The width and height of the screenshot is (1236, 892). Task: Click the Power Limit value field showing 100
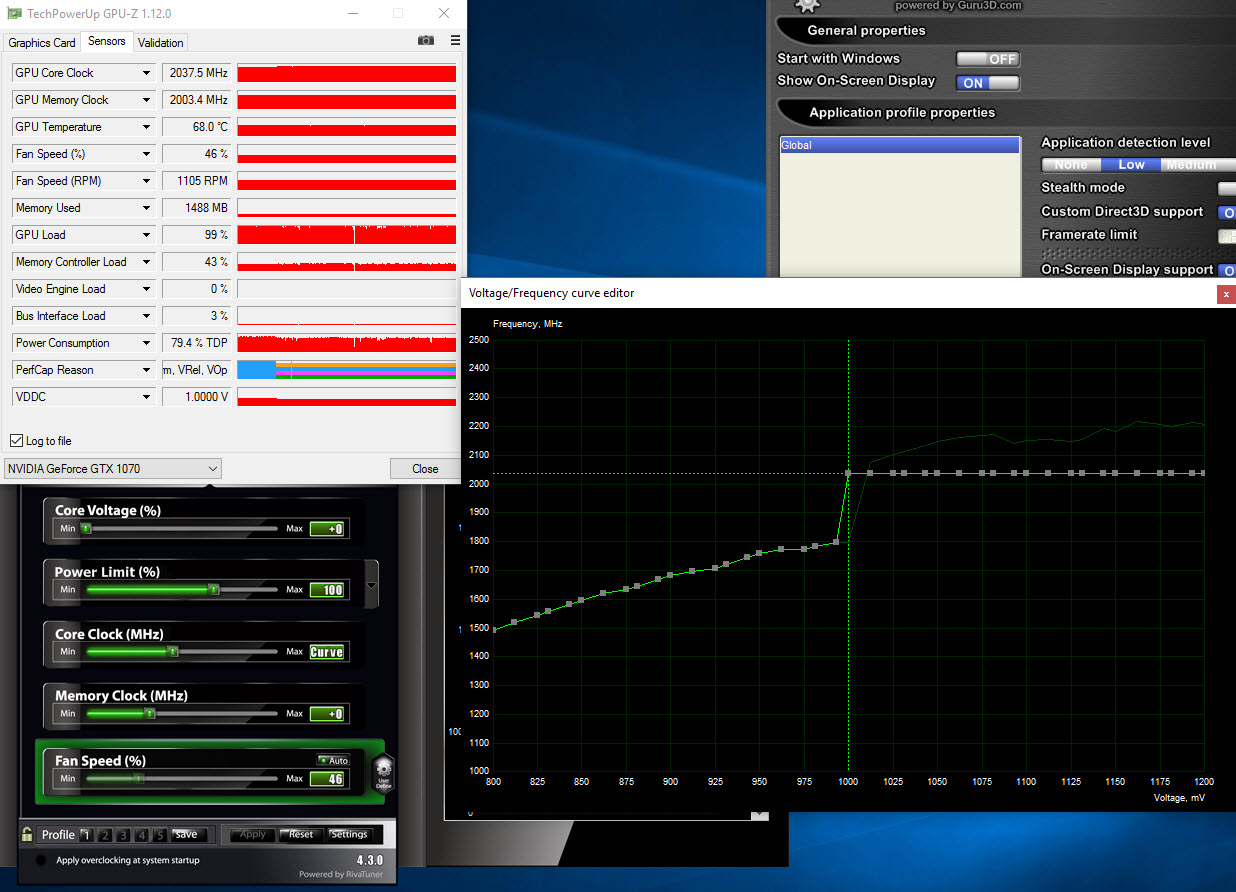(x=327, y=590)
